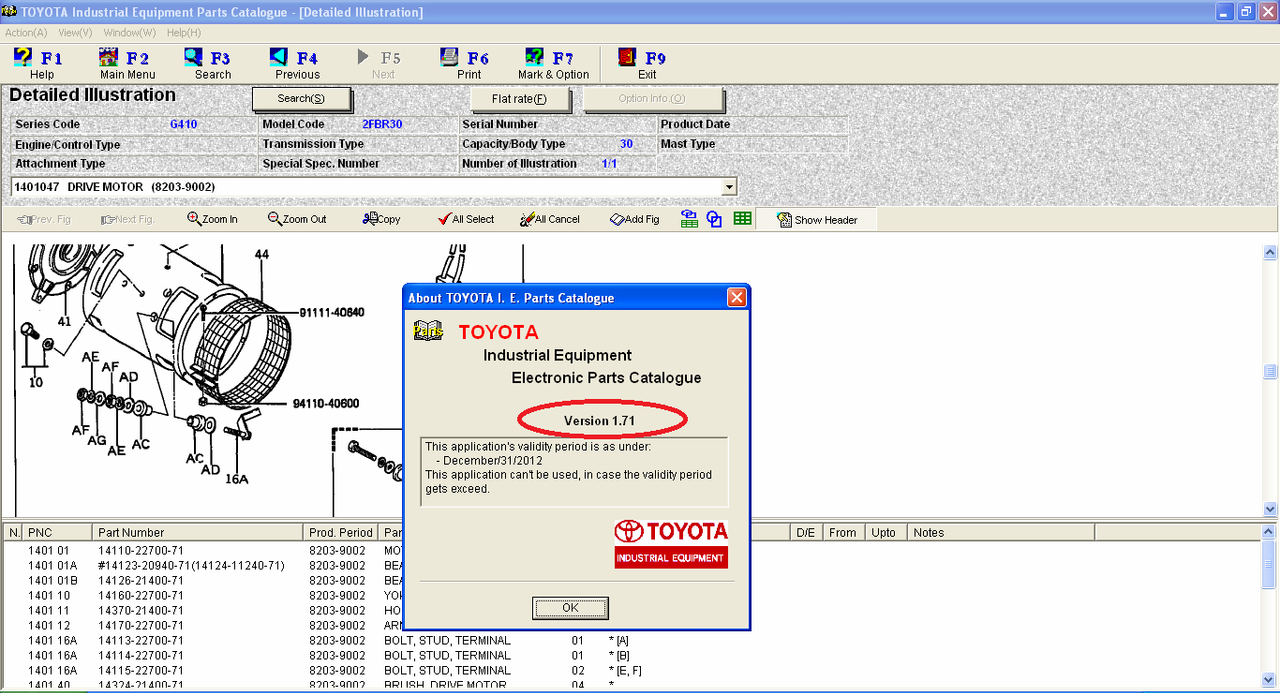Click the Series Code G410 value

click(183, 124)
